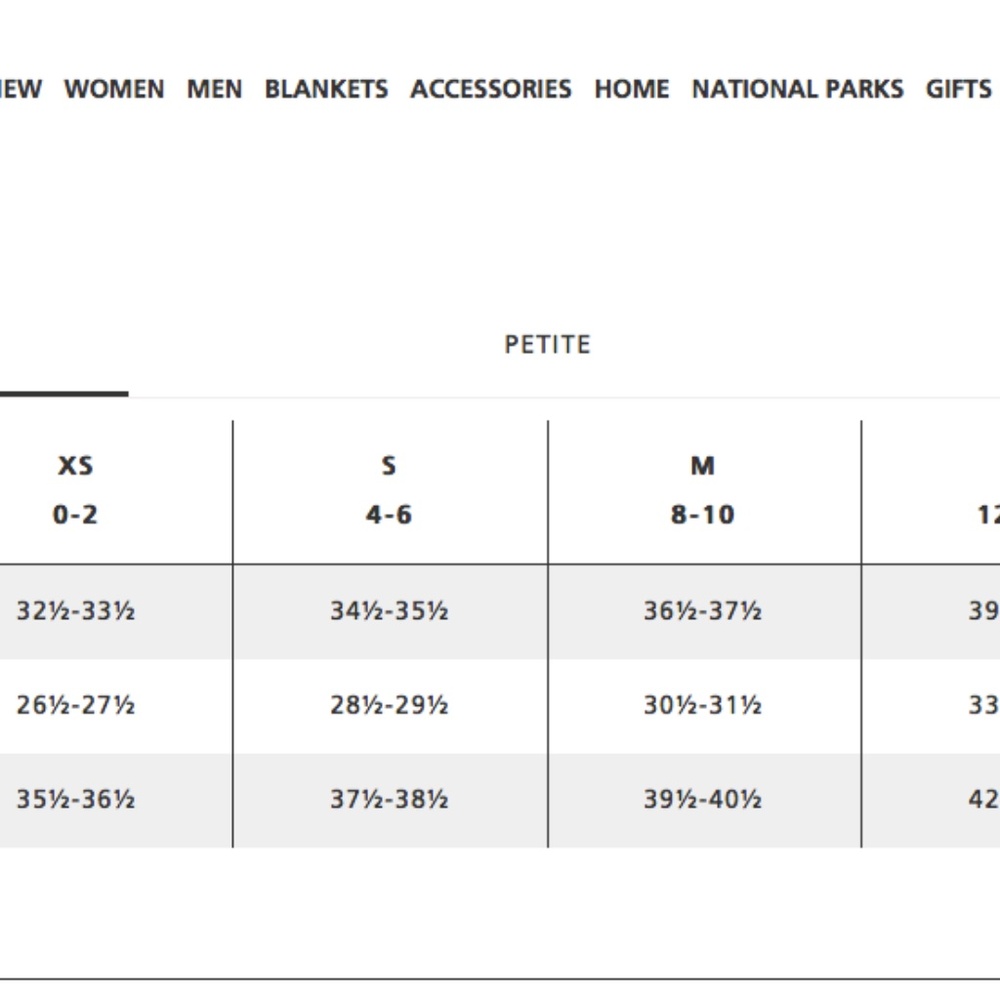Click the GIFTS navigation item
Image resolution: width=1000 pixels, height=1000 pixels.
[957, 89]
